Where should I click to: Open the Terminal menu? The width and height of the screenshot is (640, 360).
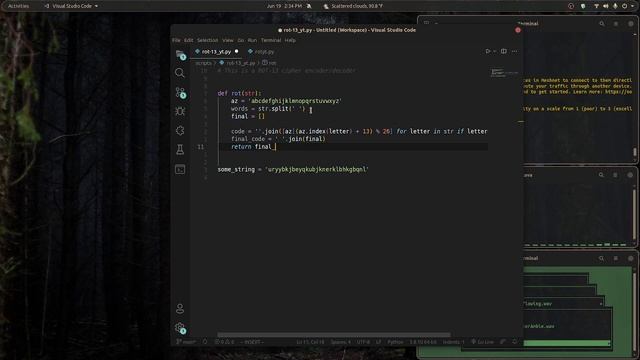coord(271,40)
